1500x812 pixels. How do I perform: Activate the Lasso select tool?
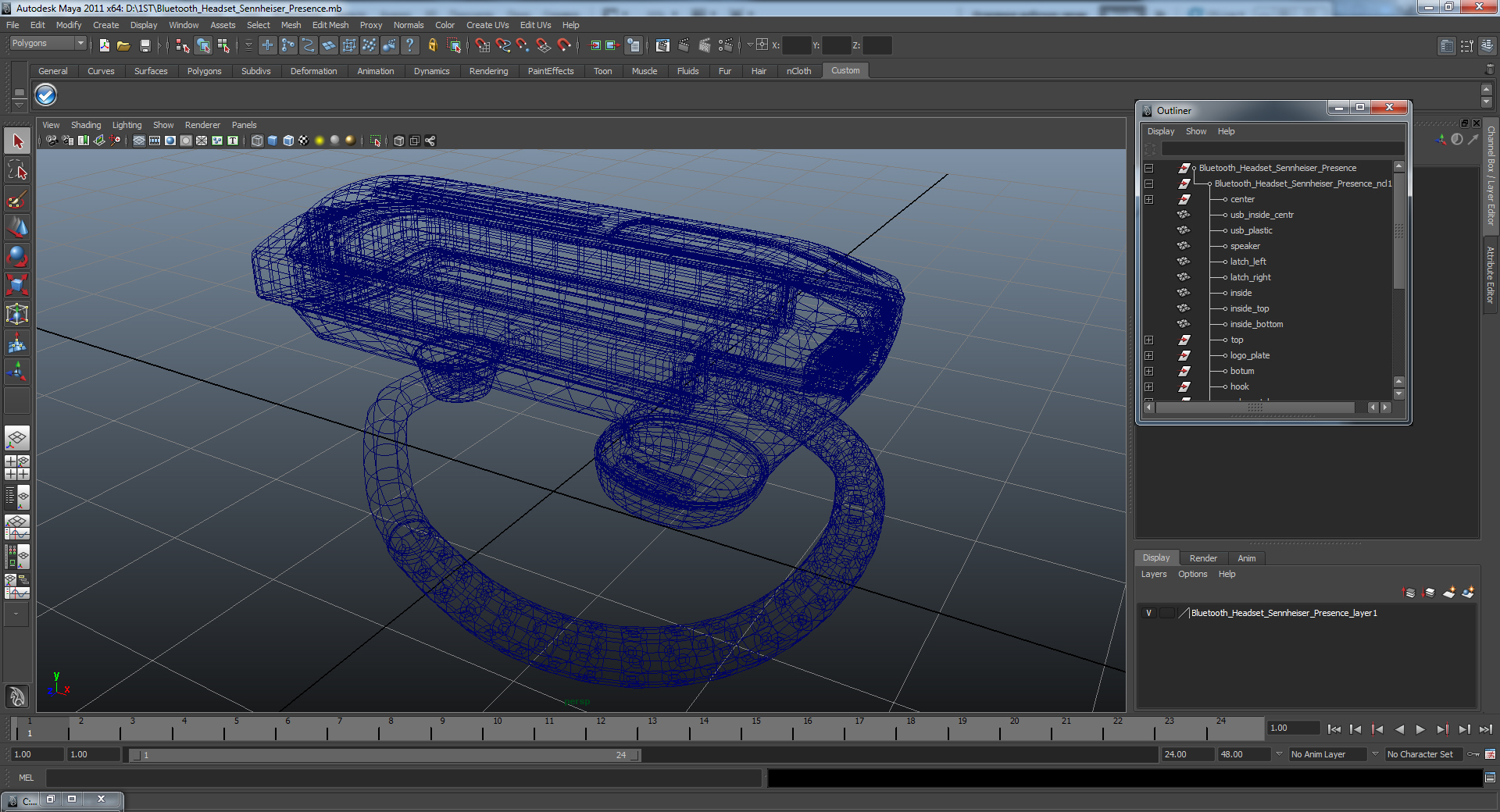17,170
